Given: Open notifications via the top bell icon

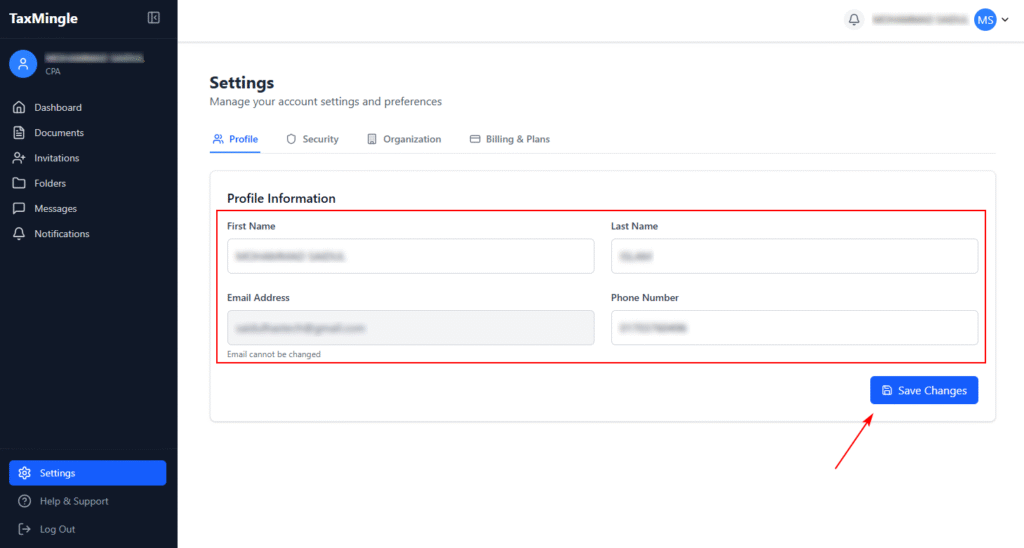Looking at the screenshot, I should [854, 20].
